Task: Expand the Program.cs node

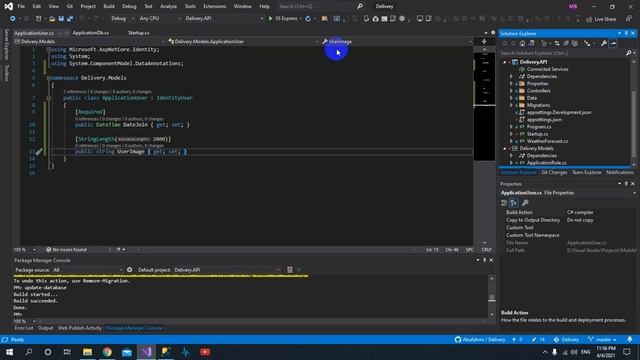Action: pyautogui.click(x=511, y=127)
